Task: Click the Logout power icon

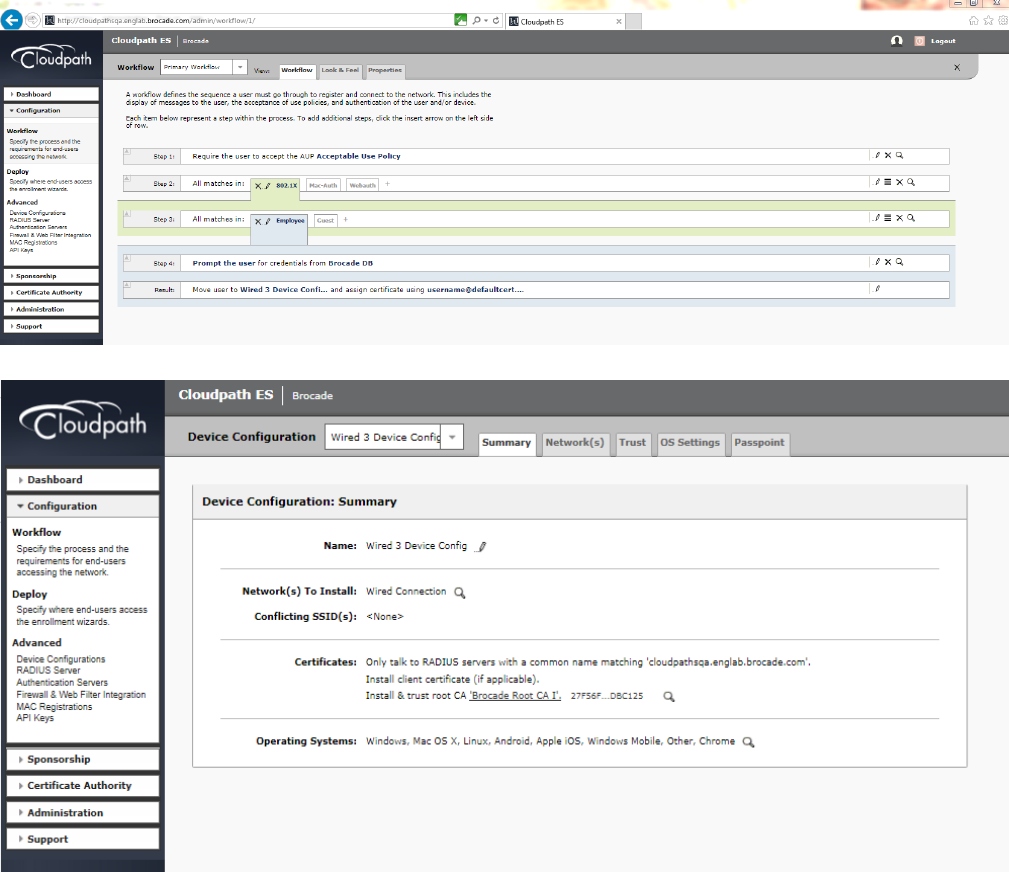Action: coord(920,41)
